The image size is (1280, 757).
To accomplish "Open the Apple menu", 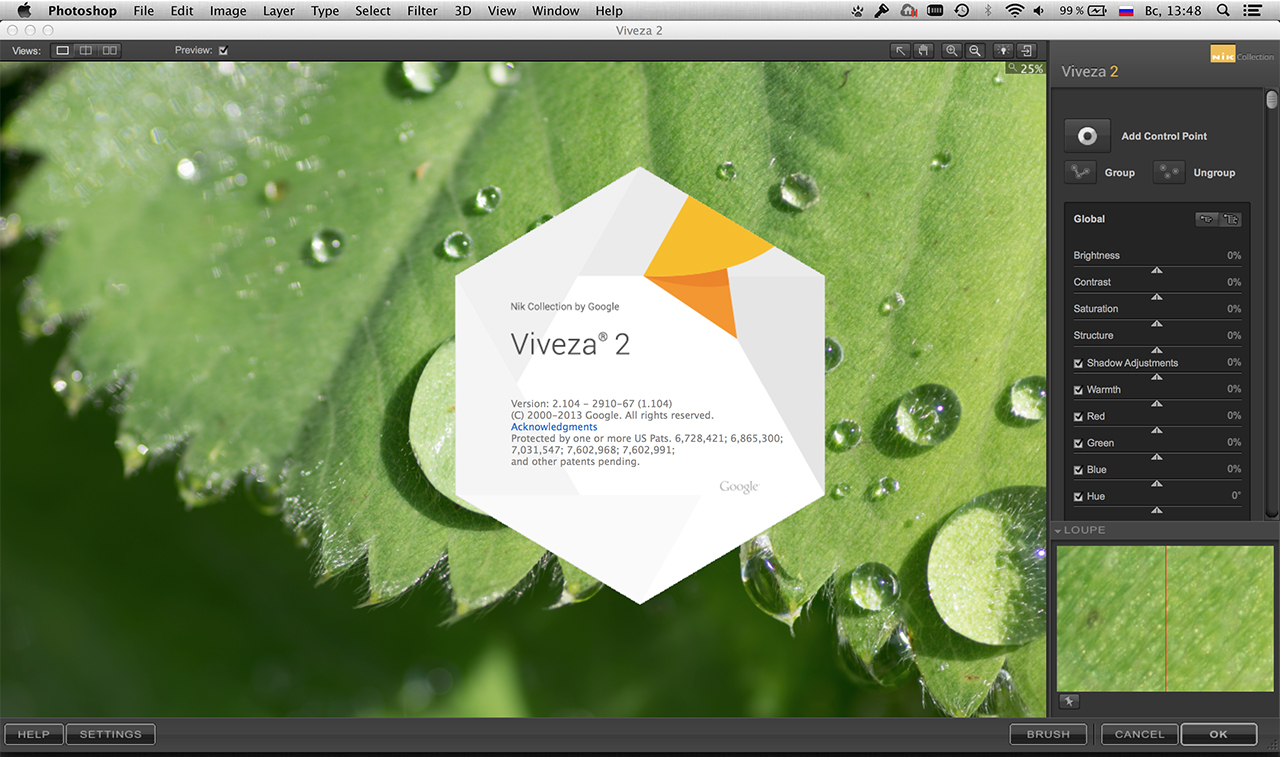I will coord(24,11).
